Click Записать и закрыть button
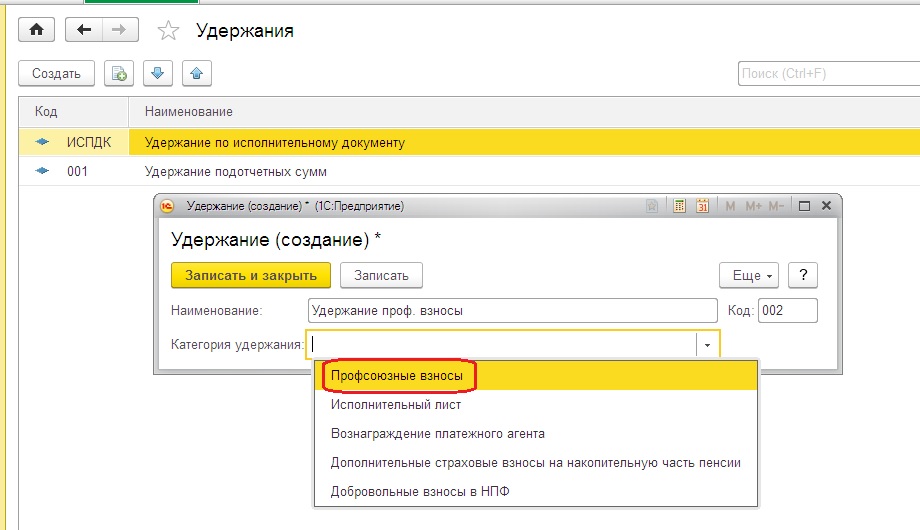The width and height of the screenshot is (920, 530). click(251, 275)
